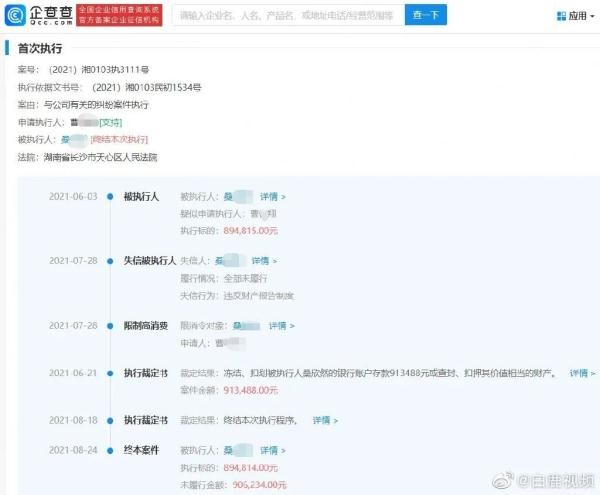Click the red official credit agency banner

pyautogui.click(x=119, y=15)
